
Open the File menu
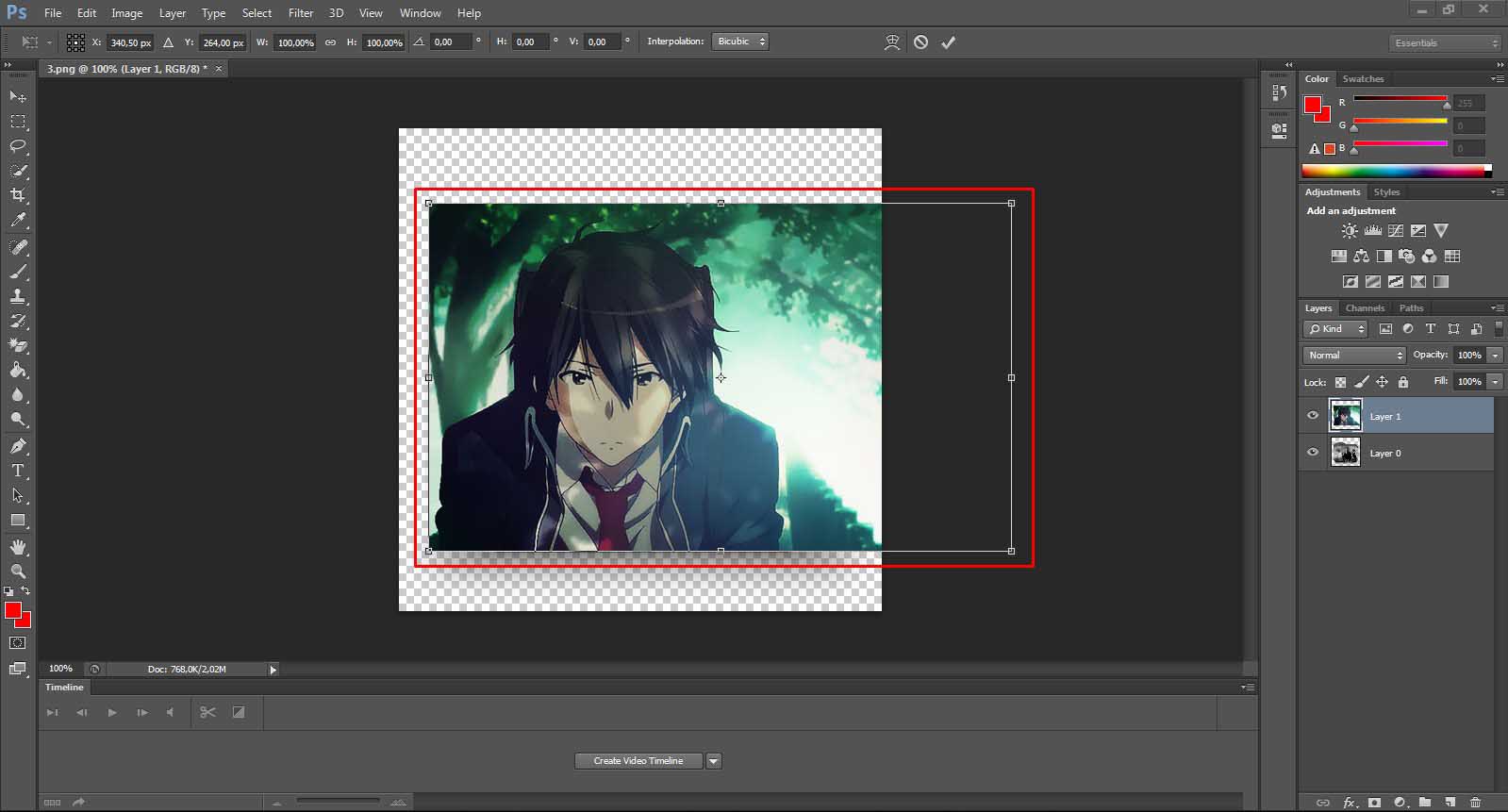coord(53,13)
